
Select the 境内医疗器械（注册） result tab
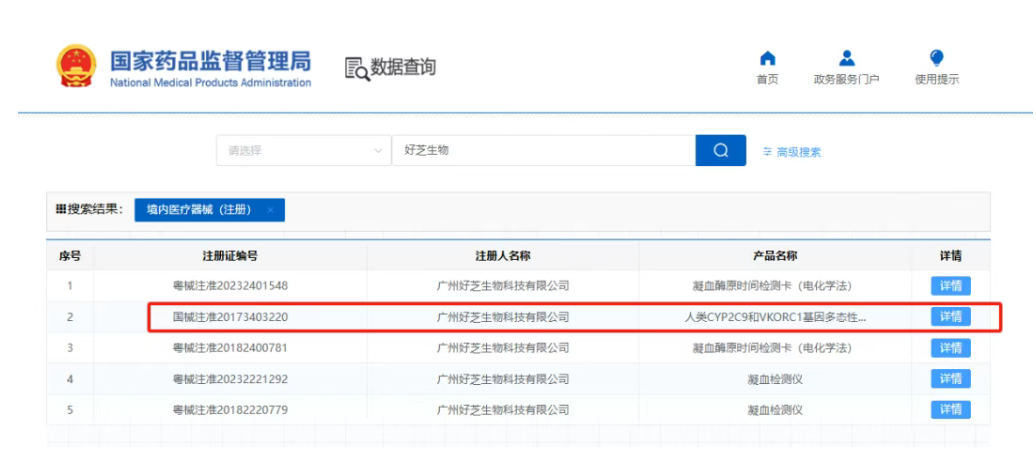[x=198, y=210]
